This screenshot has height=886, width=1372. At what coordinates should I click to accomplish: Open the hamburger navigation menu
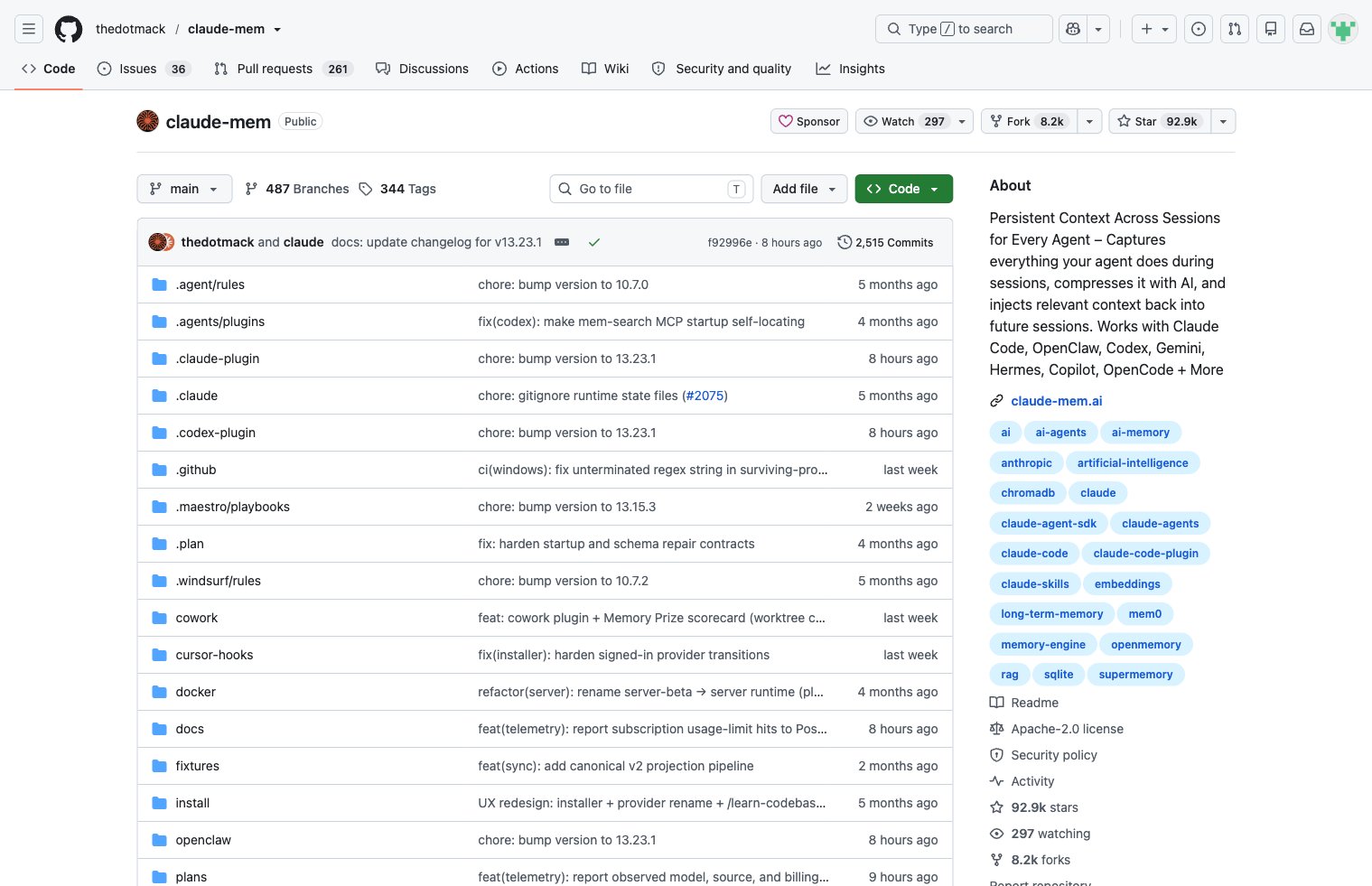click(29, 29)
